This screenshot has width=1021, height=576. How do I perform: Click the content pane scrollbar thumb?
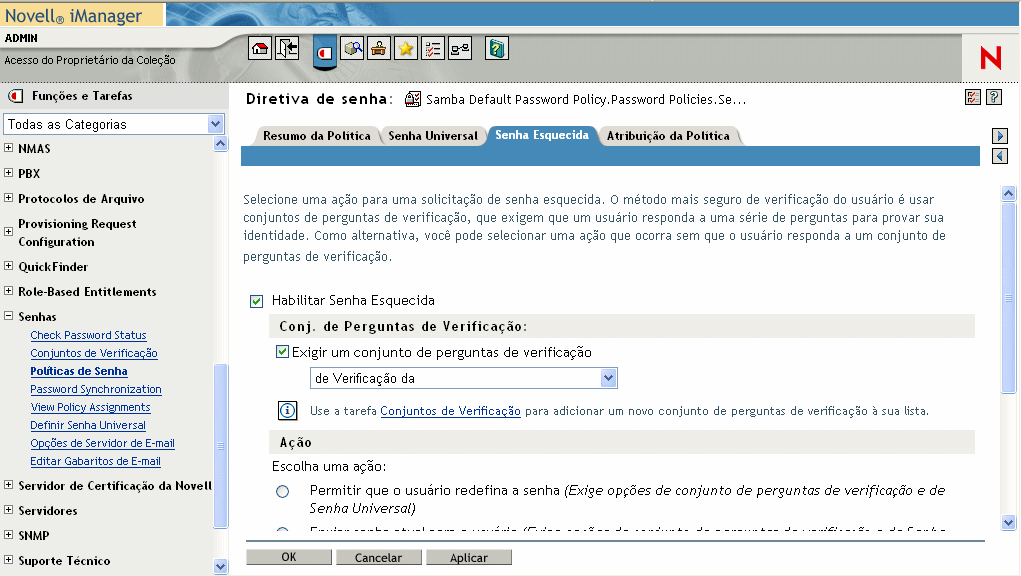pyautogui.click(x=1009, y=297)
